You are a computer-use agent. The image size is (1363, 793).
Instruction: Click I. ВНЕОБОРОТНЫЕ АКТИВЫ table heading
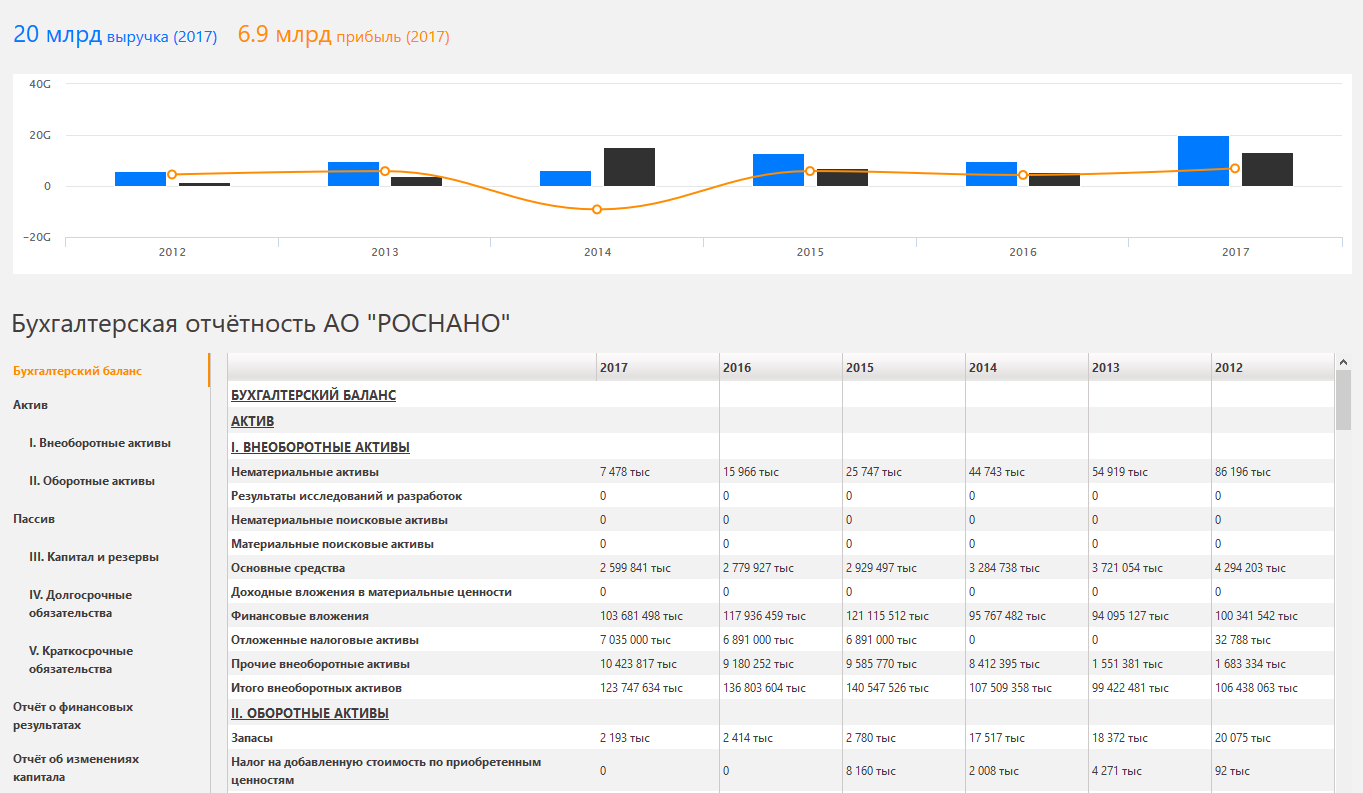320,447
